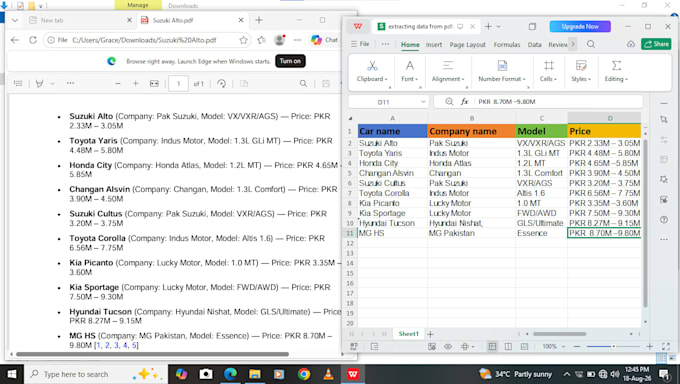Switch to the Page Layout ribbon tab

tap(468, 45)
